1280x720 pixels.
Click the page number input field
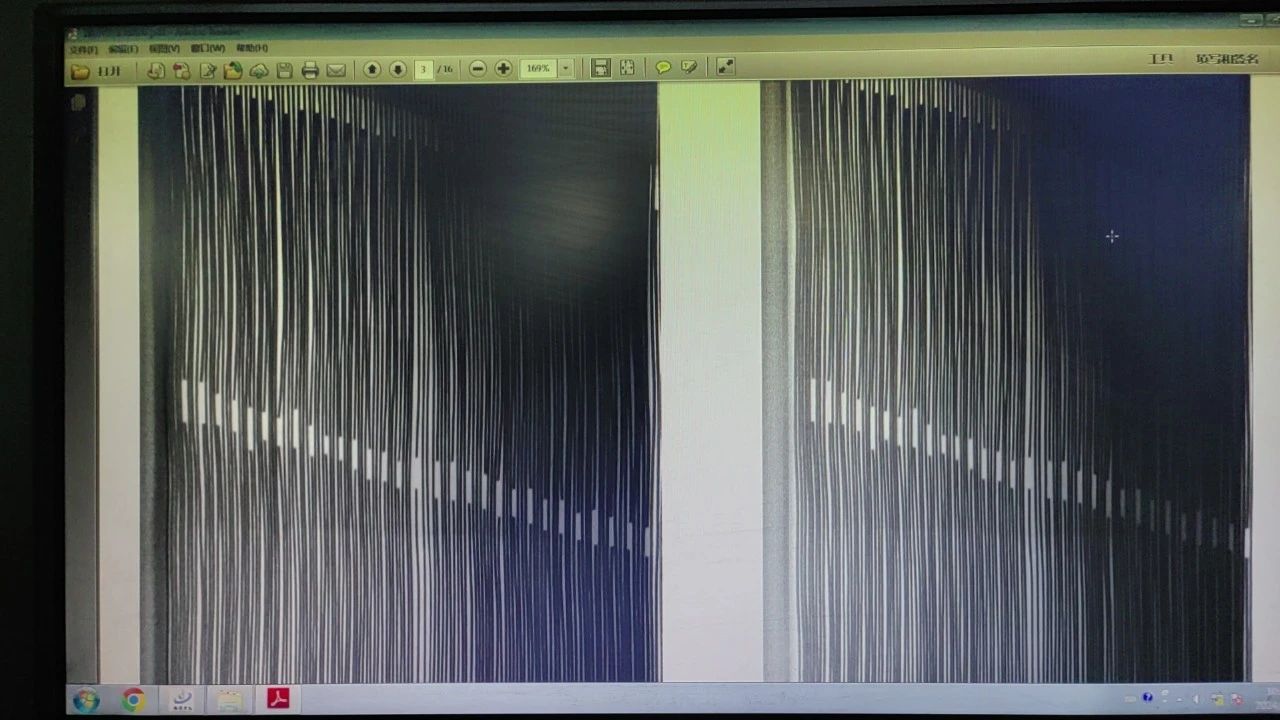pyautogui.click(x=423, y=69)
